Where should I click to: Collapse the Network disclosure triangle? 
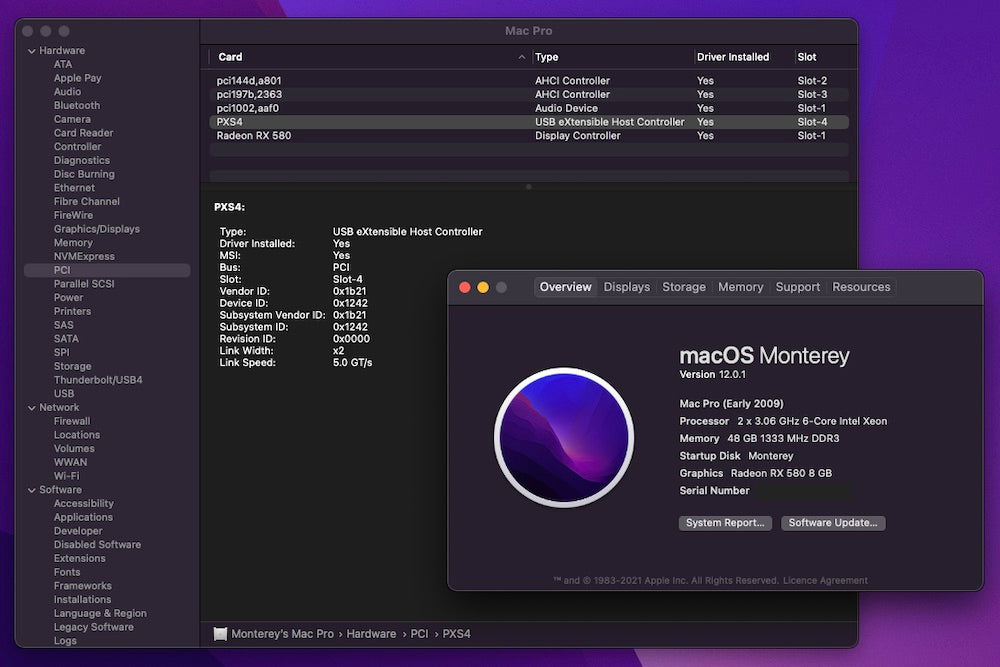[31, 408]
